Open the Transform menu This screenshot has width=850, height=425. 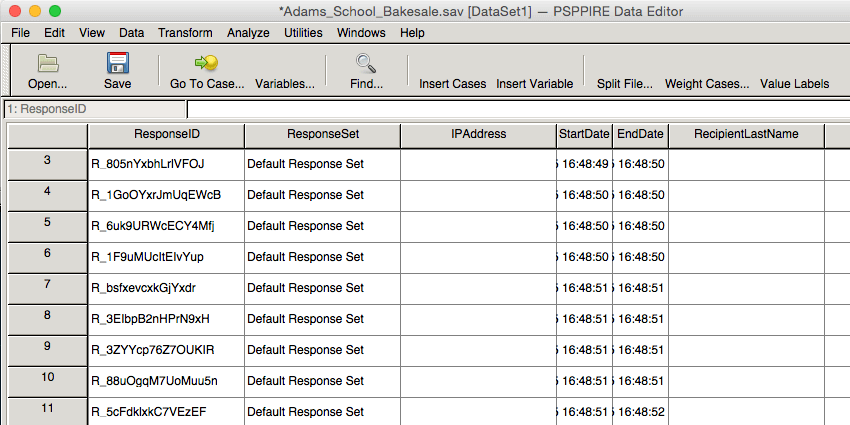pos(185,33)
